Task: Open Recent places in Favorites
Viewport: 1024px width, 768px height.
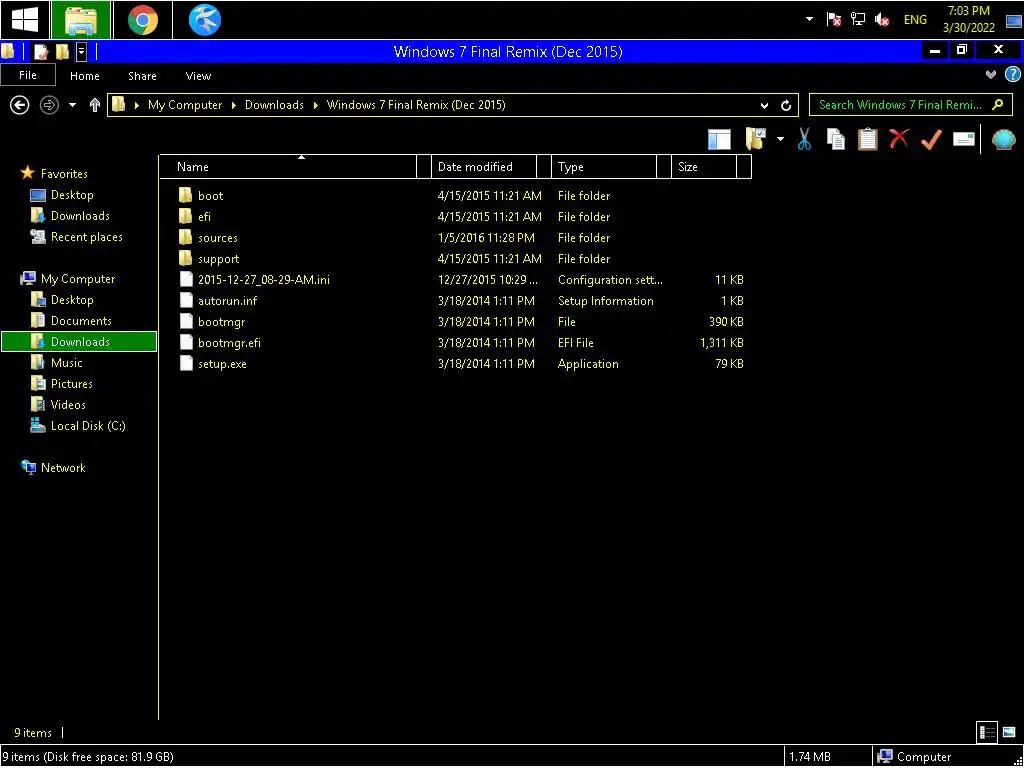Action: (x=86, y=236)
